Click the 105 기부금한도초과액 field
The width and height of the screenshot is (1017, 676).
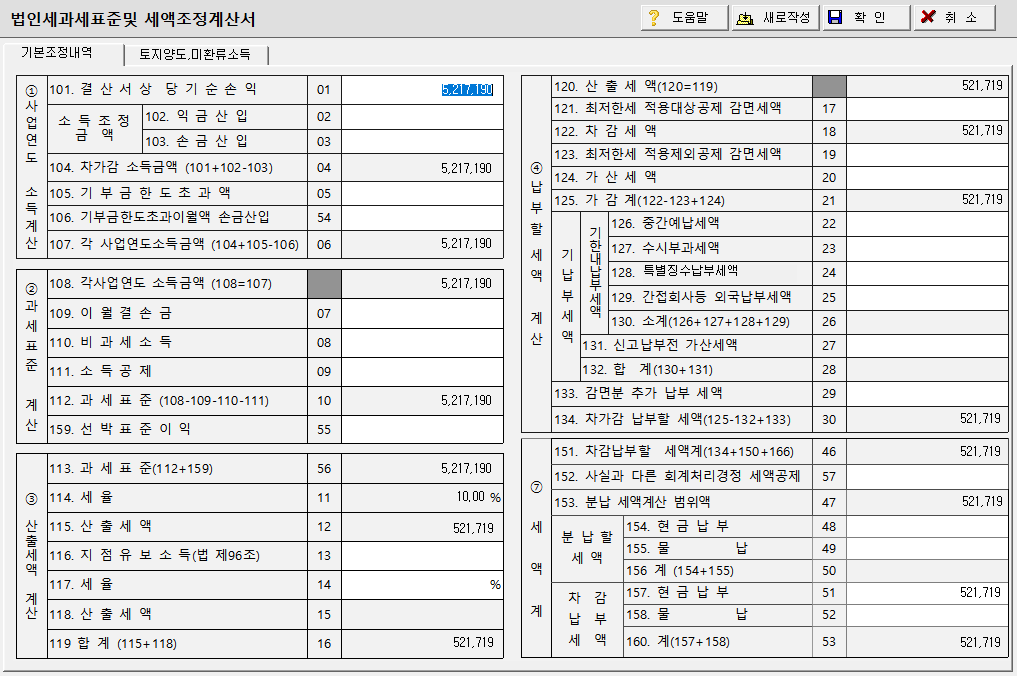coord(422,193)
